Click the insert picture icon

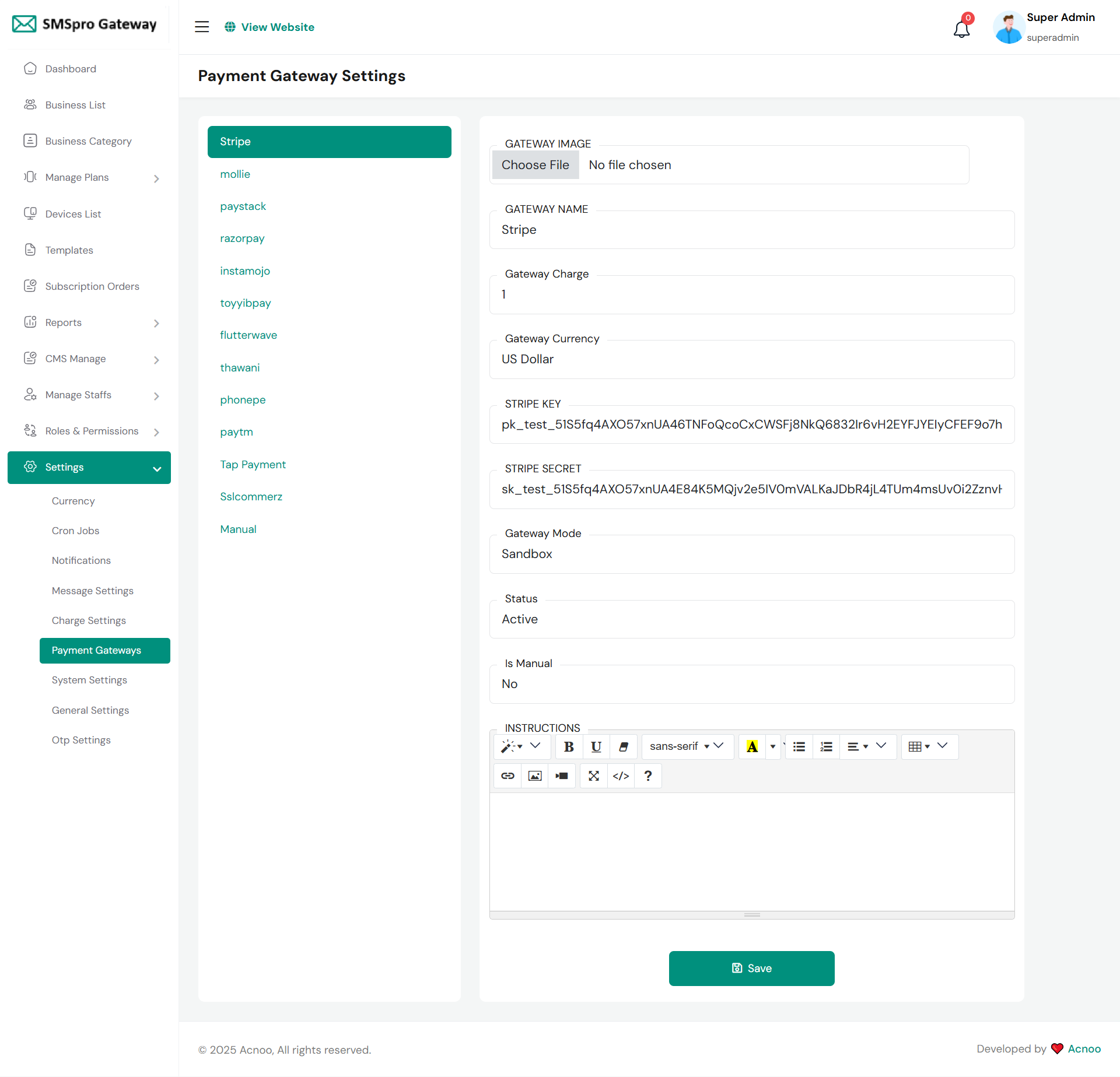click(x=534, y=776)
